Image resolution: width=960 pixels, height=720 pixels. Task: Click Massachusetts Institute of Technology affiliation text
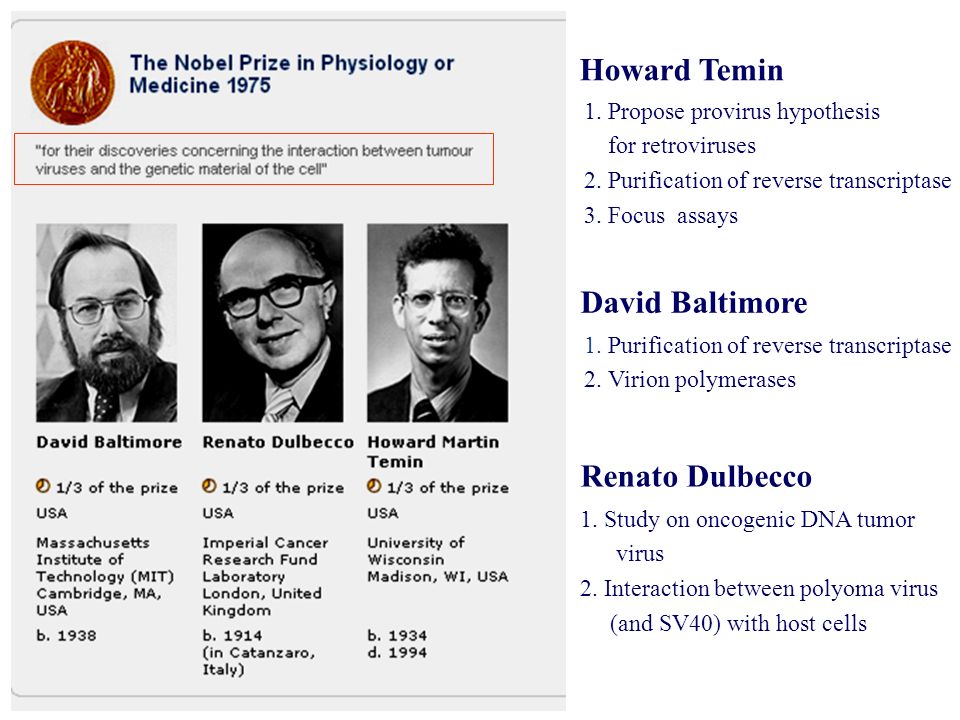click(x=105, y=576)
